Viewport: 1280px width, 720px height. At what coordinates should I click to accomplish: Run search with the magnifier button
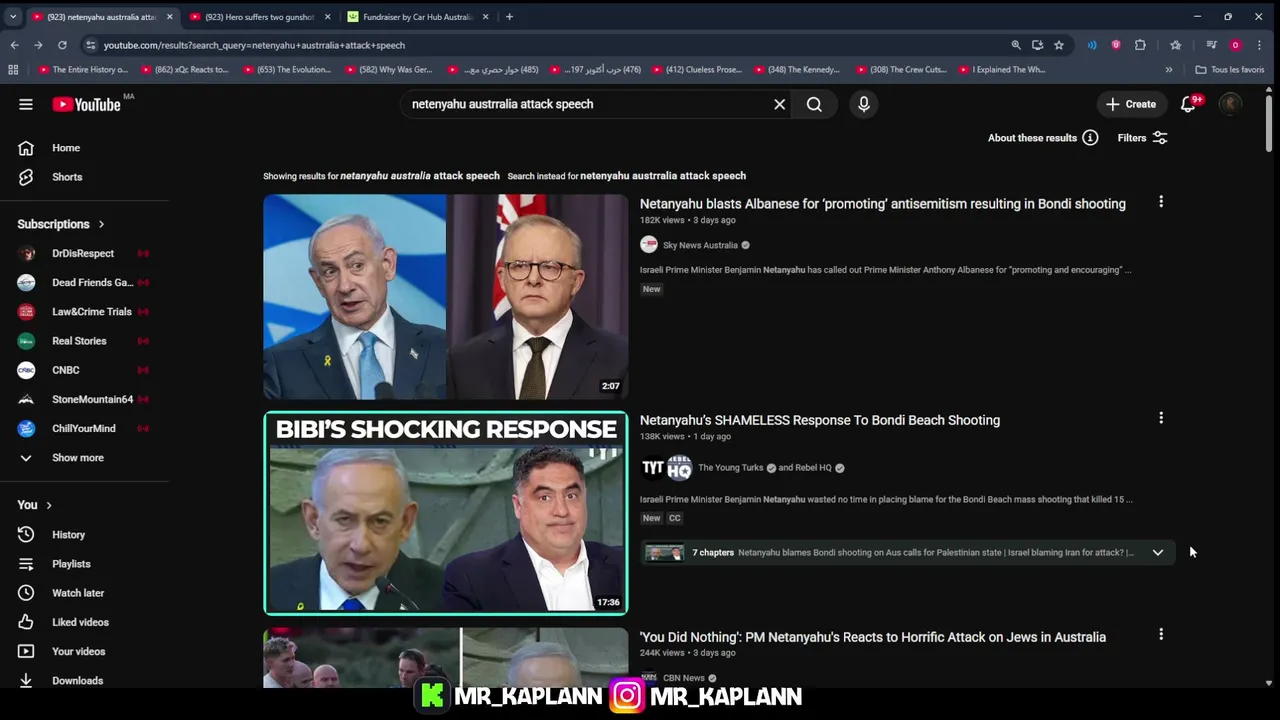coord(814,104)
